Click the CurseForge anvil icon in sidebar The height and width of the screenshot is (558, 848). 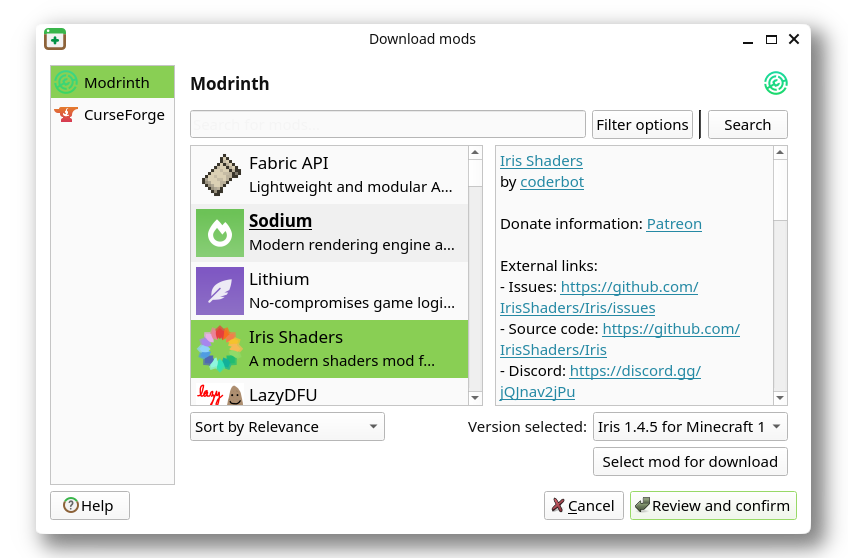coord(66,114)
